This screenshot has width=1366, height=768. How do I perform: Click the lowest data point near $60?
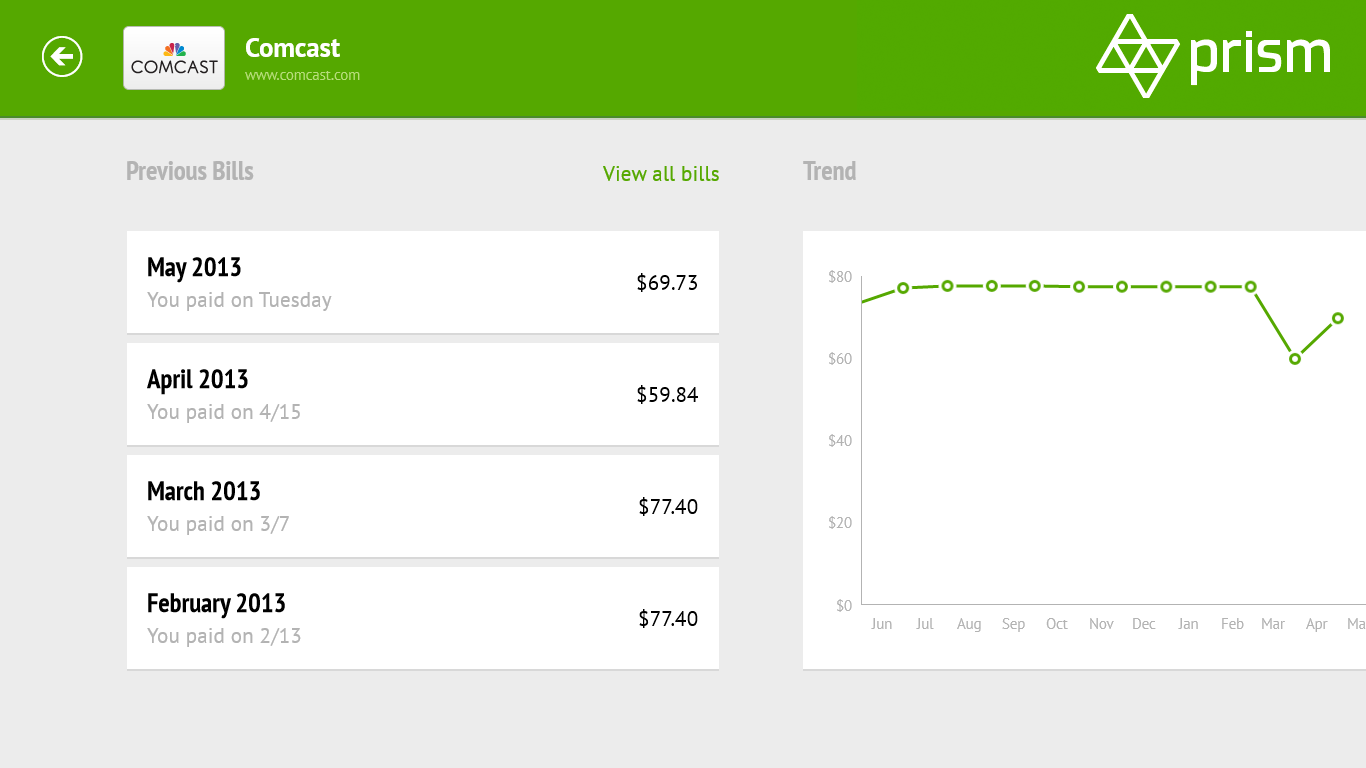(x=1295, y=359)
